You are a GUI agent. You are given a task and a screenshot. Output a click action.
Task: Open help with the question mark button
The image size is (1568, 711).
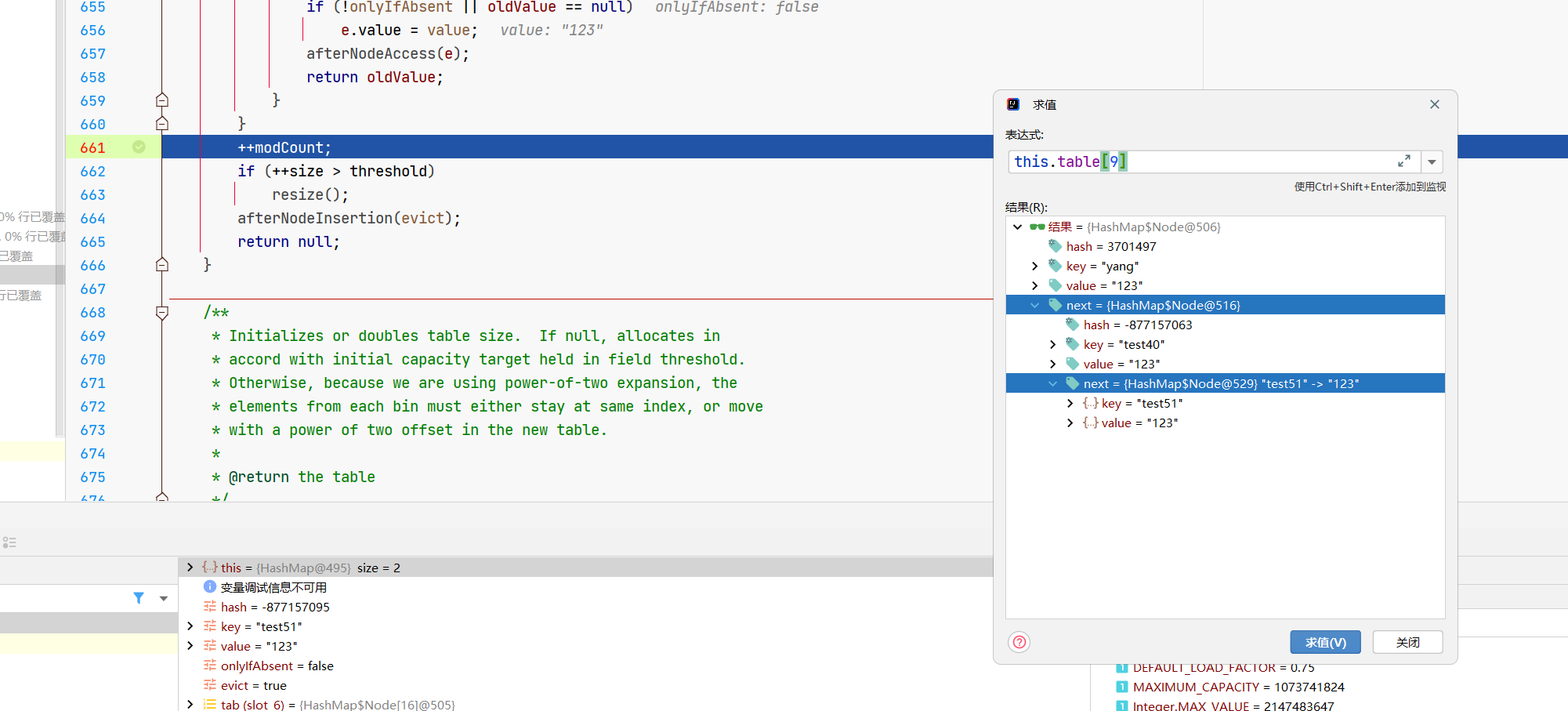click(1019, 643)
